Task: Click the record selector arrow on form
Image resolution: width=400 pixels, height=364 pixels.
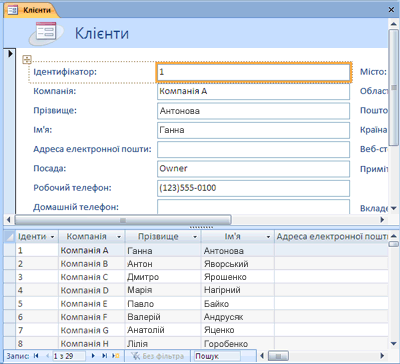Action: pos(10,53)
